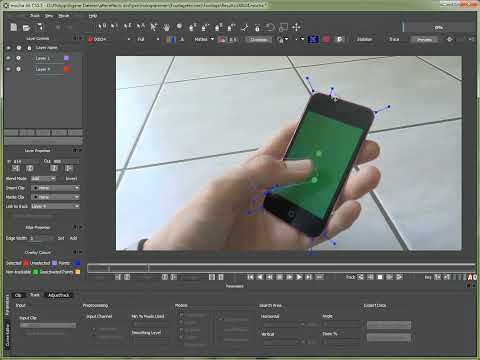480x360 pixels.
Task: Open the Help menu
Action: (x=93, y=16)
